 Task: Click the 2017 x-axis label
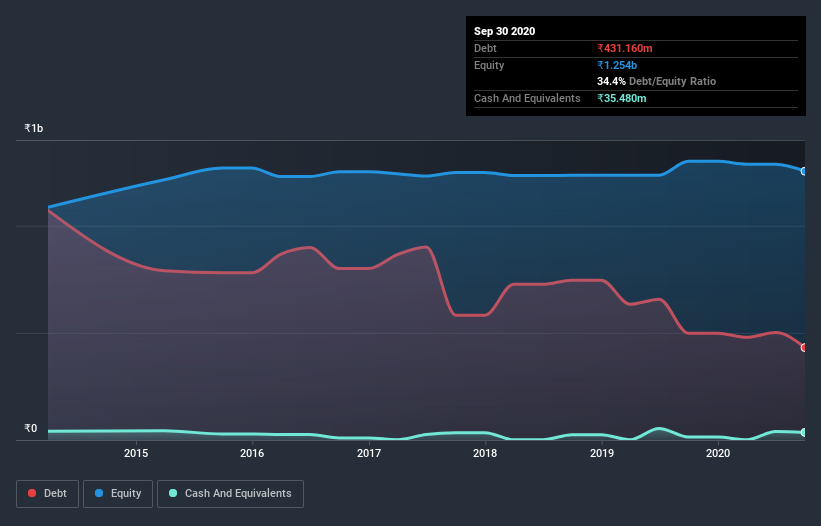click(369, 453)
